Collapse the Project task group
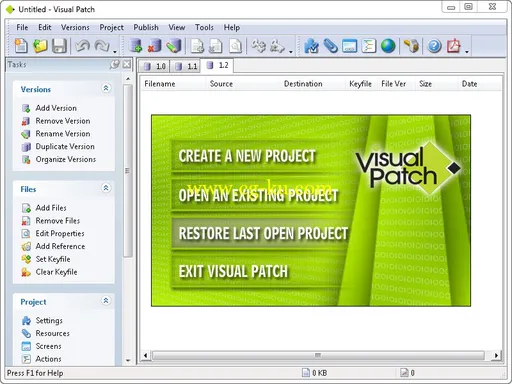The image size is (512, 384). [x=106, y=301]
